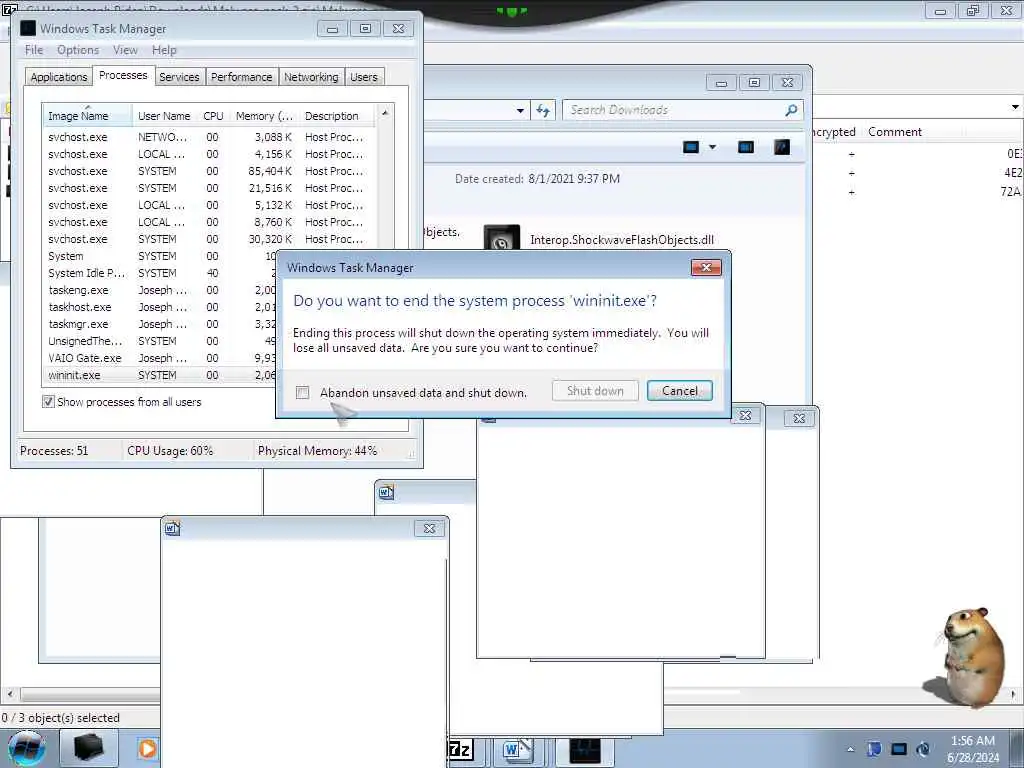Sort by the Image Name column header
Screen dimensions: 1024x768
(x=87, y=116)
